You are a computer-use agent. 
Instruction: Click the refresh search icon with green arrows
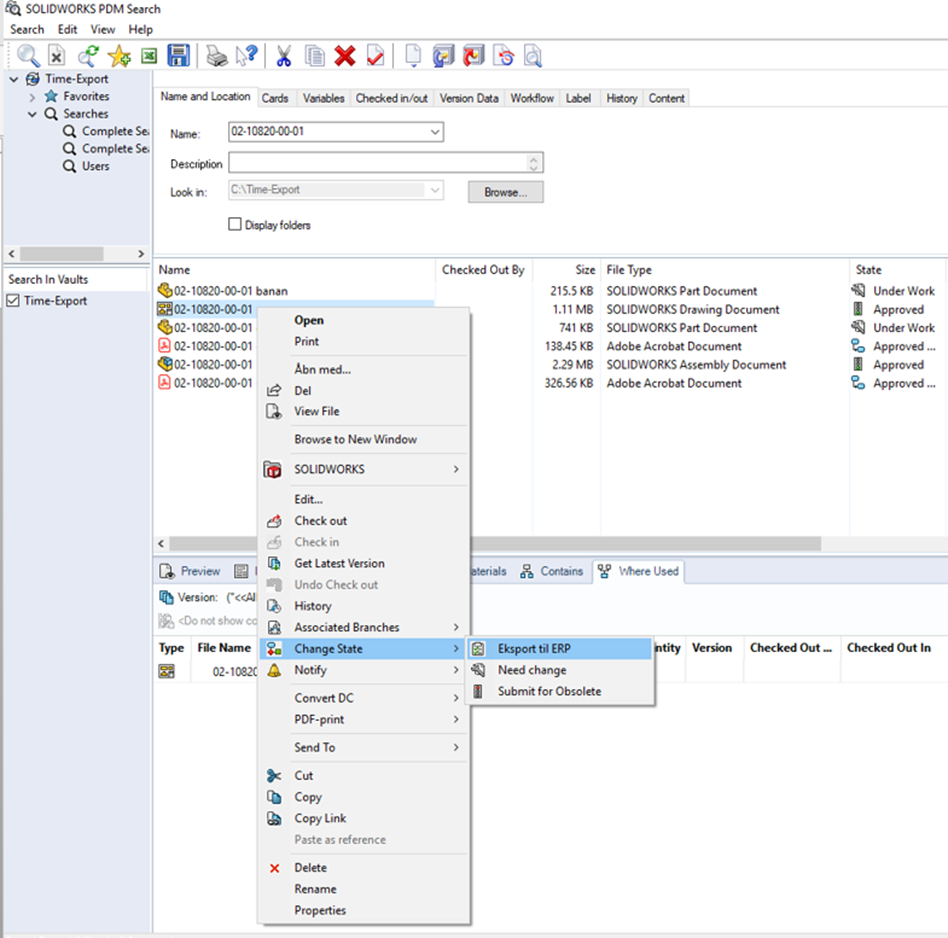pyautogui.click(x=88, y=56)
